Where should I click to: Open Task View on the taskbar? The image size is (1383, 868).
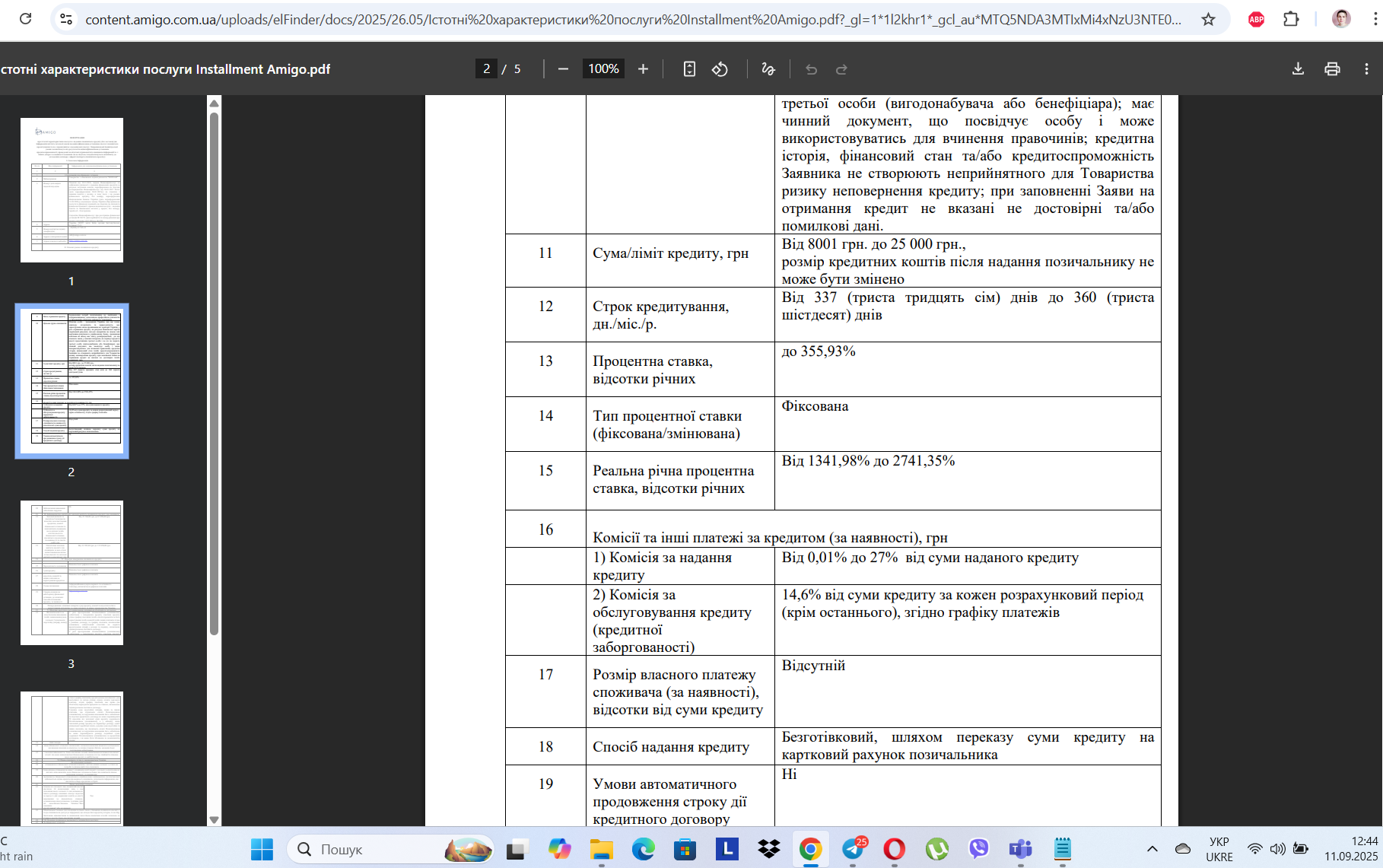(x=517, y=849)
